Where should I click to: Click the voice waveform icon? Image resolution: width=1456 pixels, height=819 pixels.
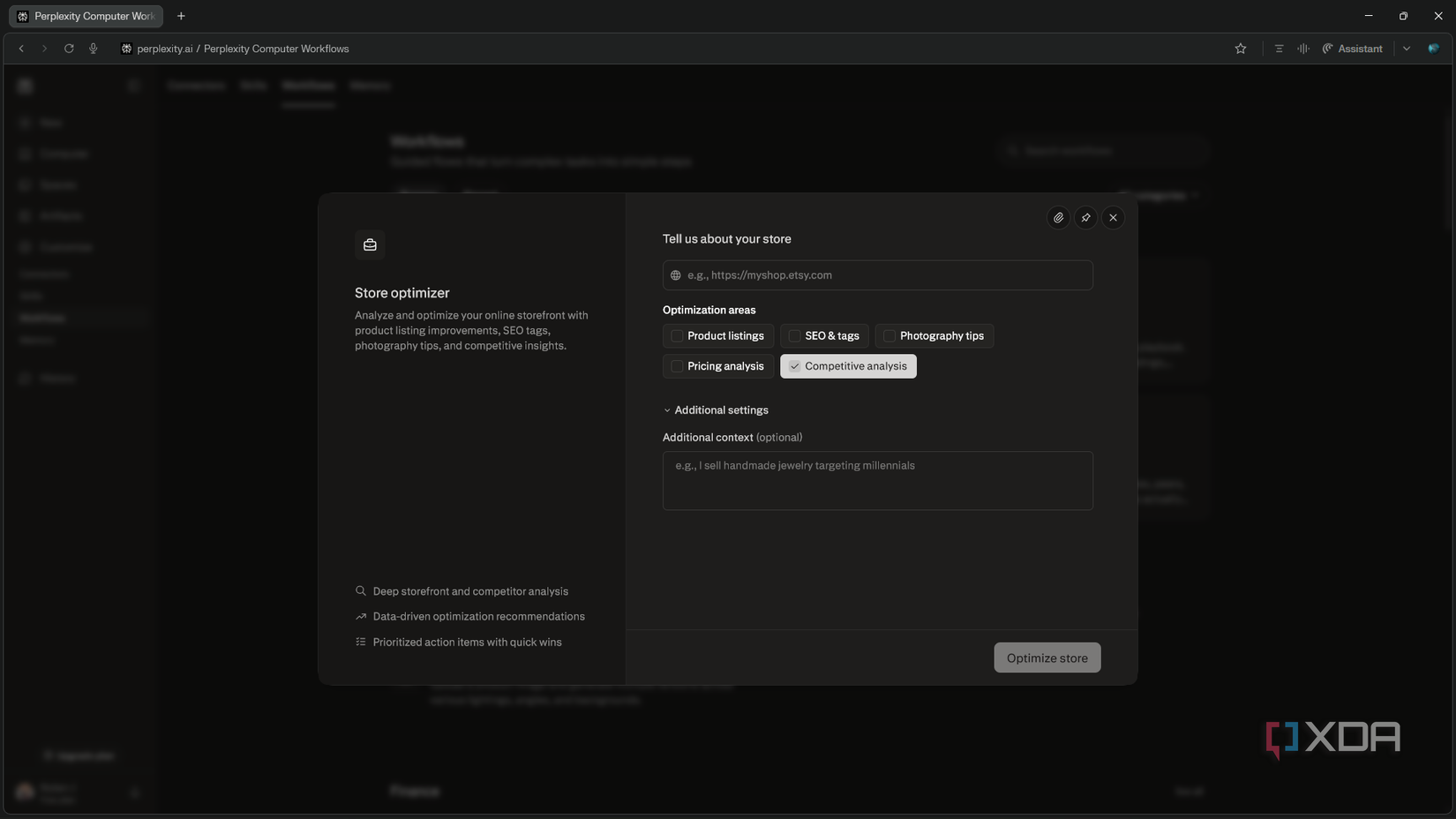[x=1302, y=49]
